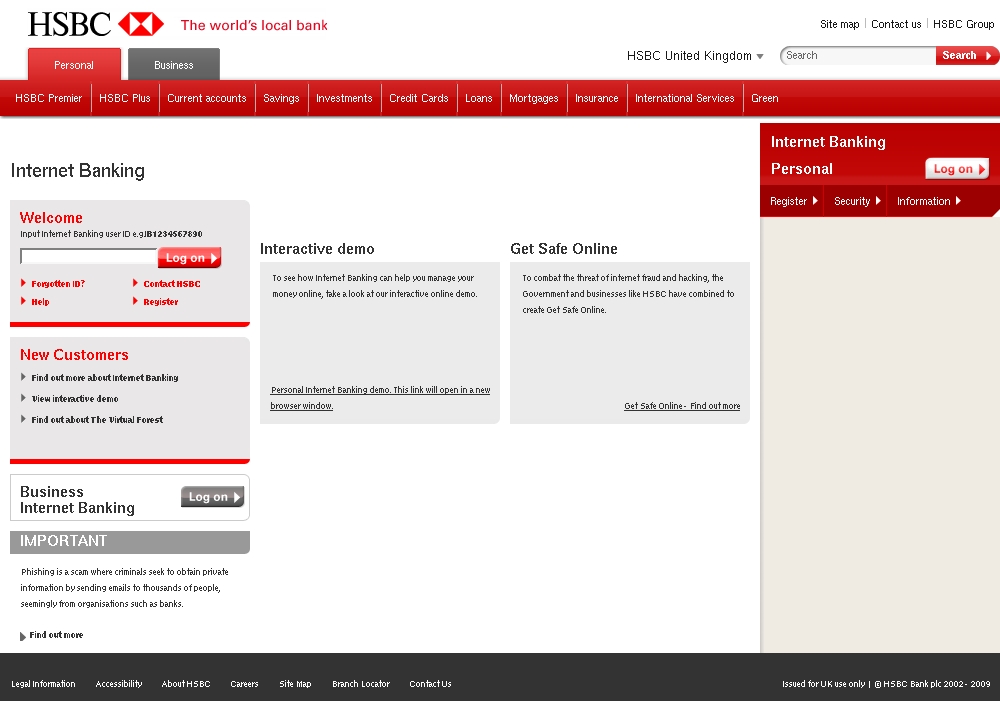This screenshot has width=1000, height=701.
Task: Open the Careers footer link
Action: tap(244, 684)
